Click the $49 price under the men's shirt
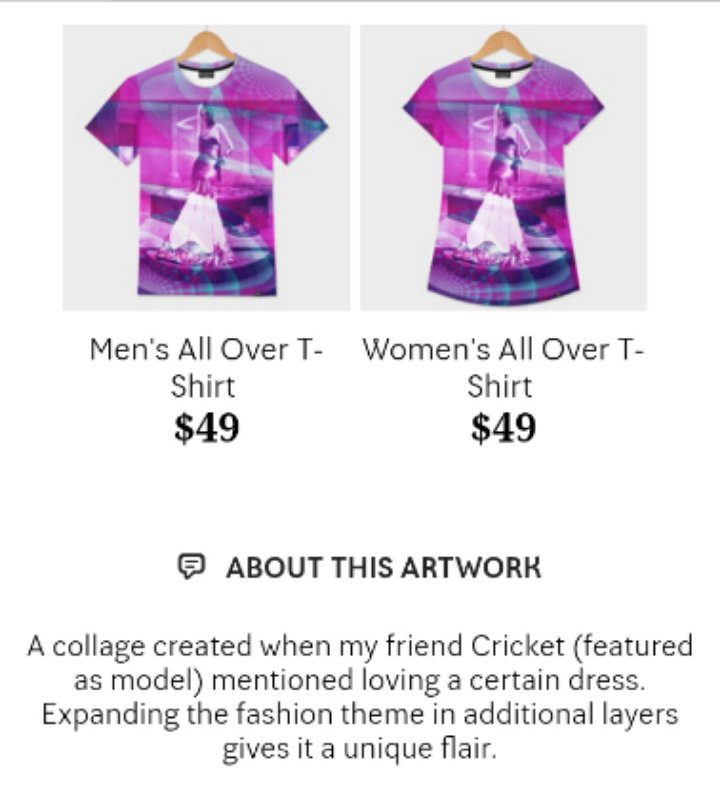Screen dimensions: 720x800 206,428
